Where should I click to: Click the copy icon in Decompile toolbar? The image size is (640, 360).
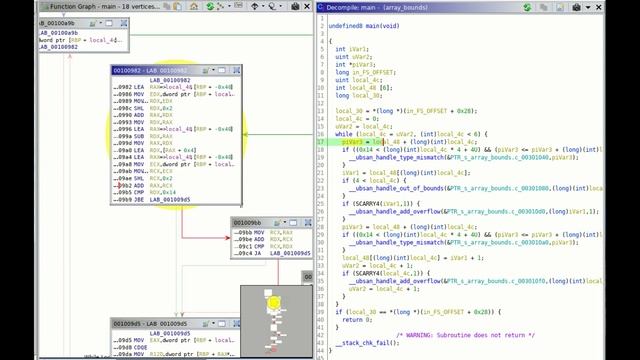(x=543, y=7)
